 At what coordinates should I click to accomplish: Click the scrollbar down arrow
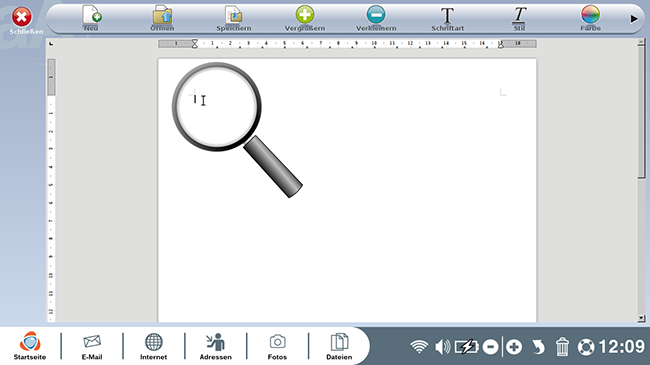pyautogui.click(x=641, y=319)
